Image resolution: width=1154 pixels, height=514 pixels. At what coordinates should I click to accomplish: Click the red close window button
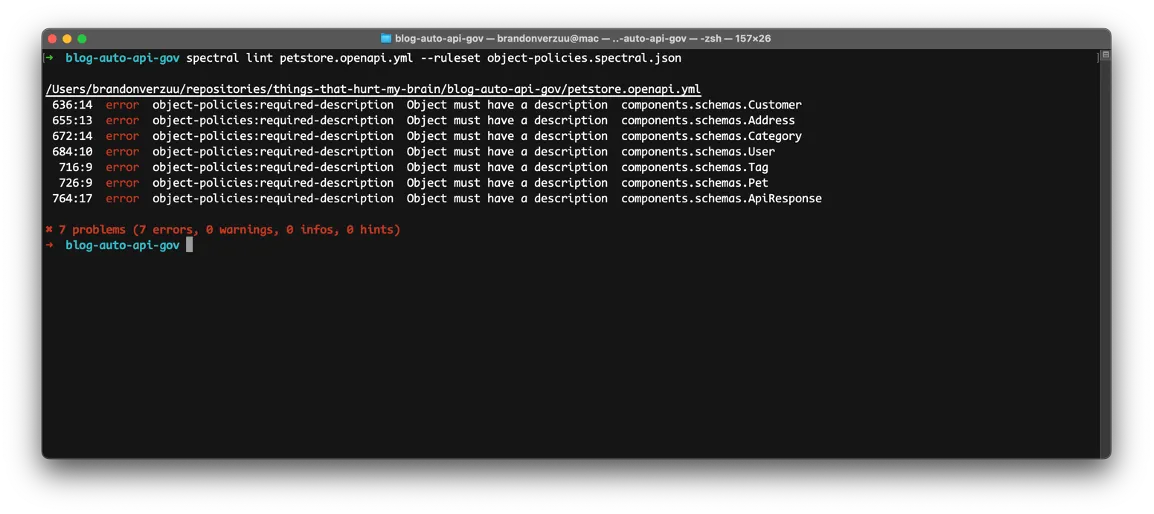pyautogui.click(x=52, y=39)
